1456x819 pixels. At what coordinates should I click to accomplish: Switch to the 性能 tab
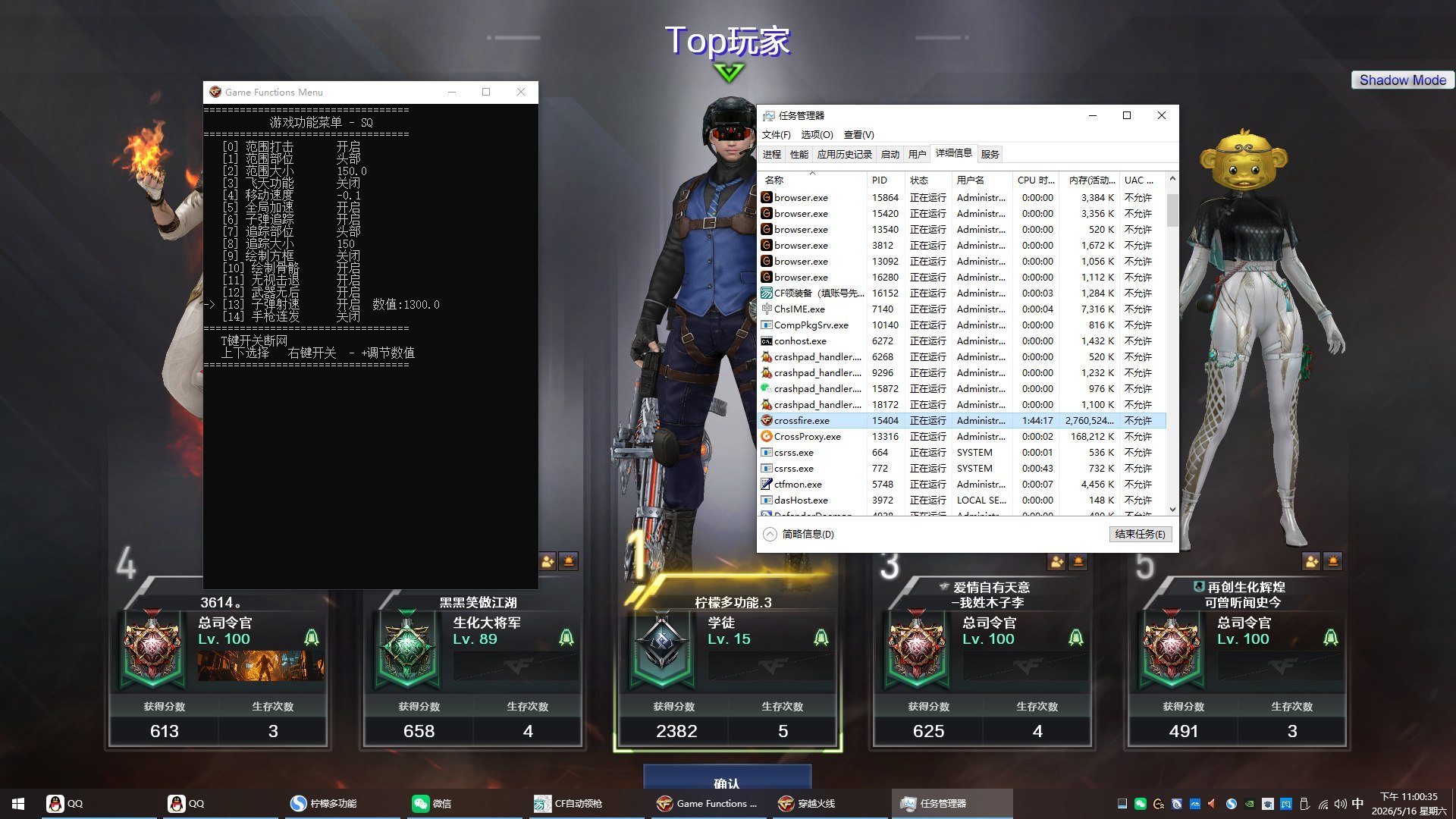point(799,154)
